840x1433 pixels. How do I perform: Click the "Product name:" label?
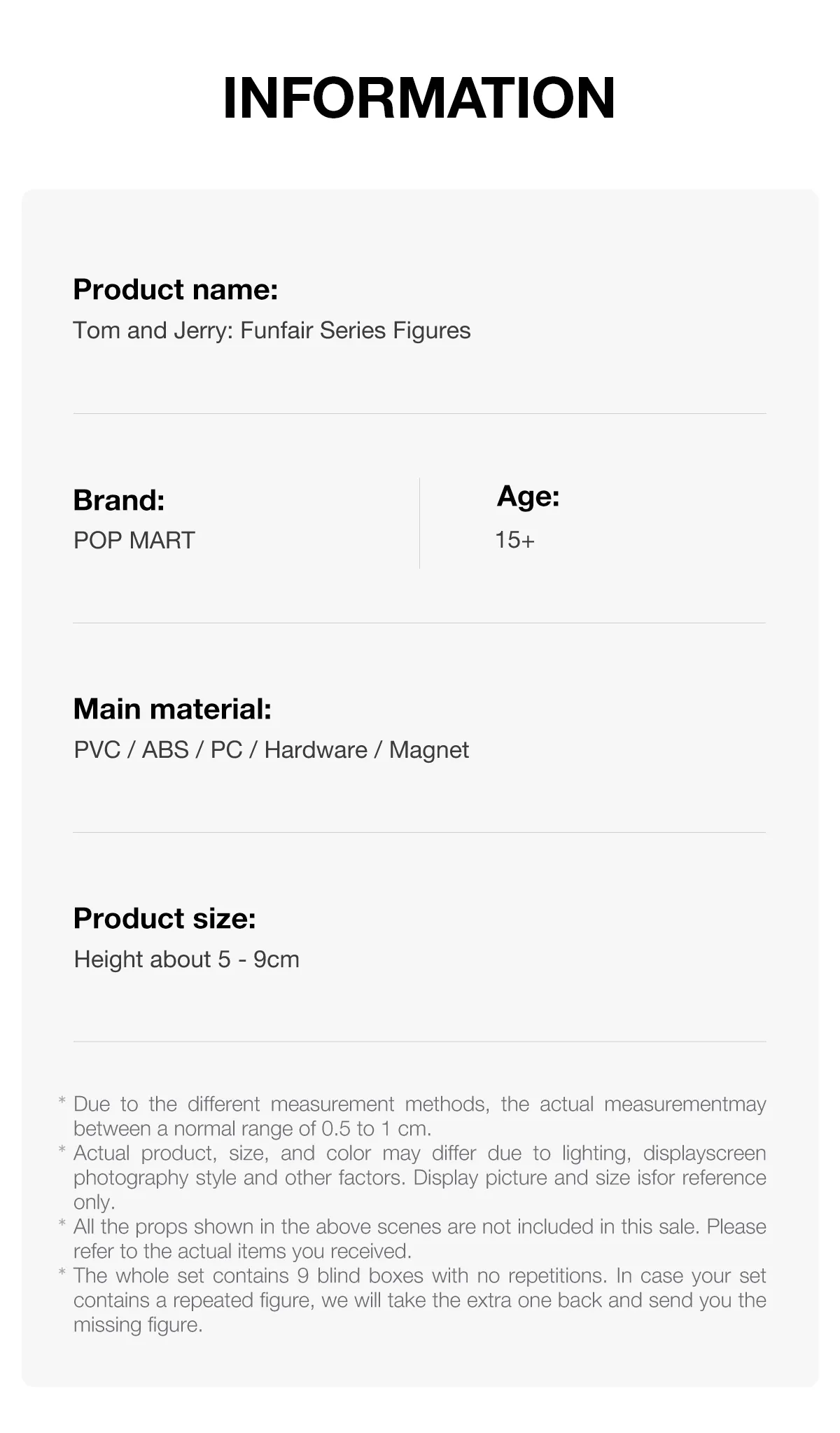pos(176,289)
